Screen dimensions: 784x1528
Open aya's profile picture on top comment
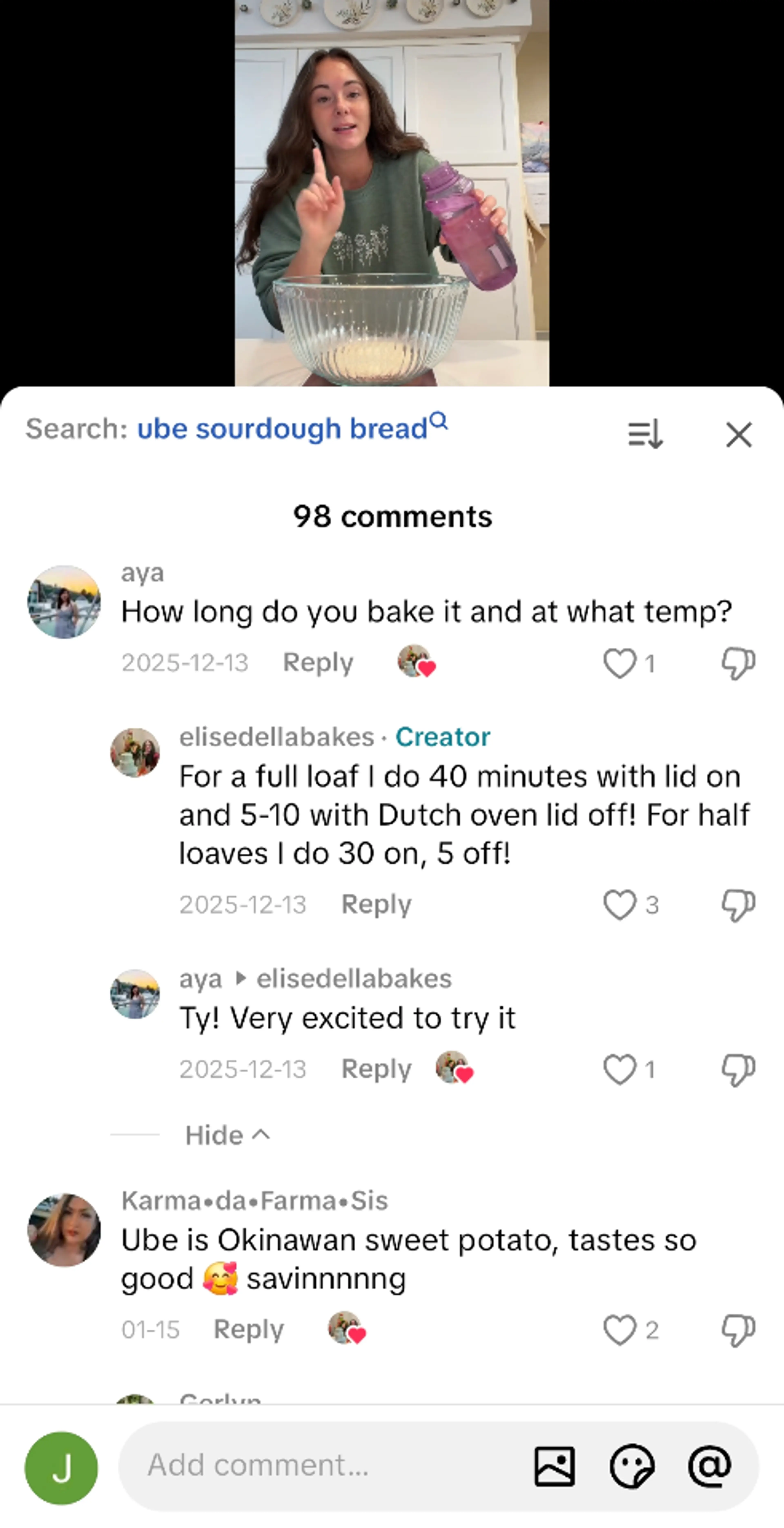tap(64, 602)
